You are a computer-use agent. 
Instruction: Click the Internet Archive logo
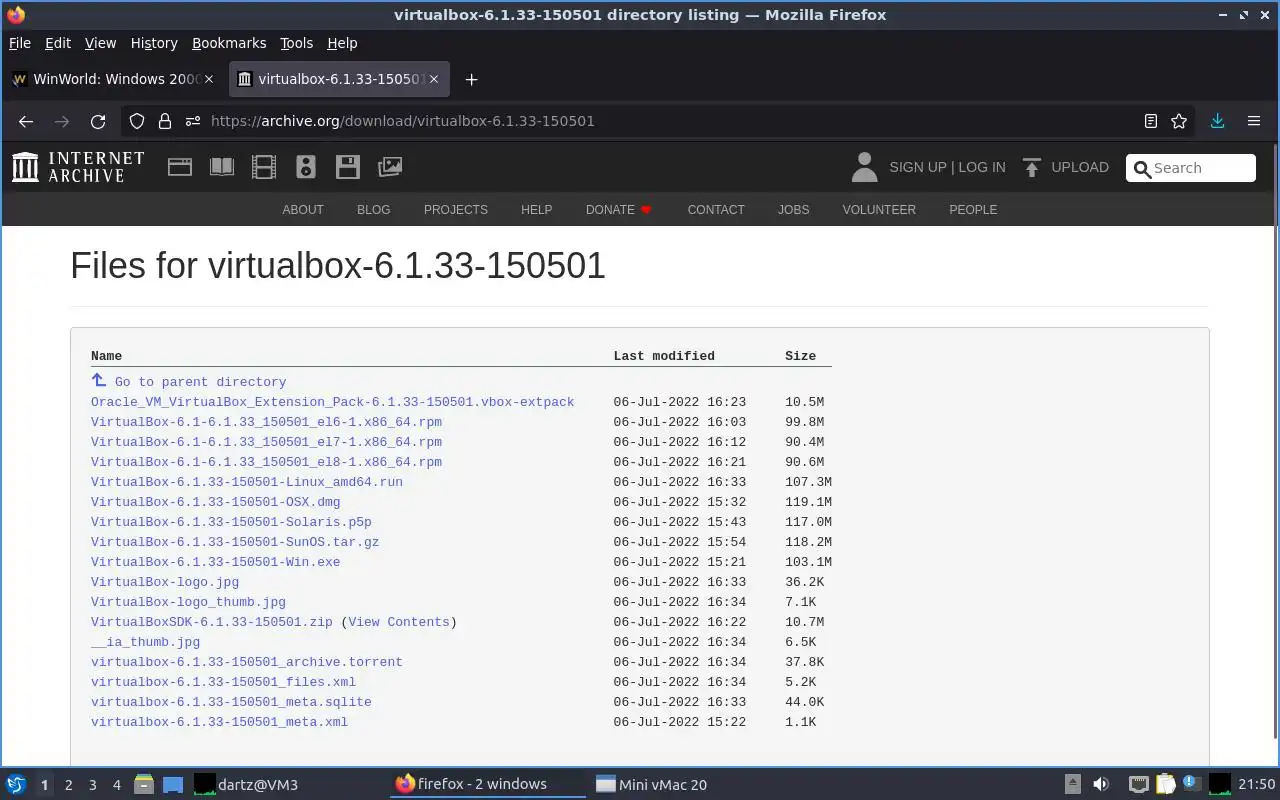pos(78,167)
